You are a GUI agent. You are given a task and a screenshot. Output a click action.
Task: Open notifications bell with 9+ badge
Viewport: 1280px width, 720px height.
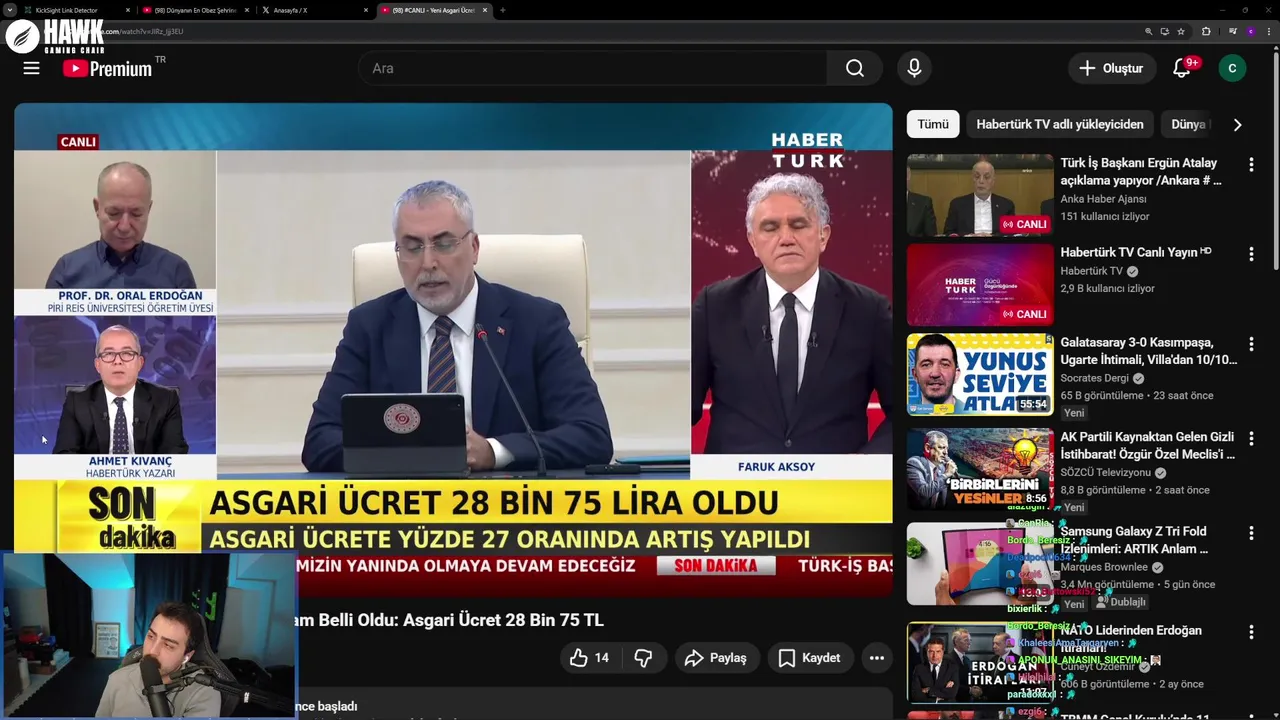1182,68
